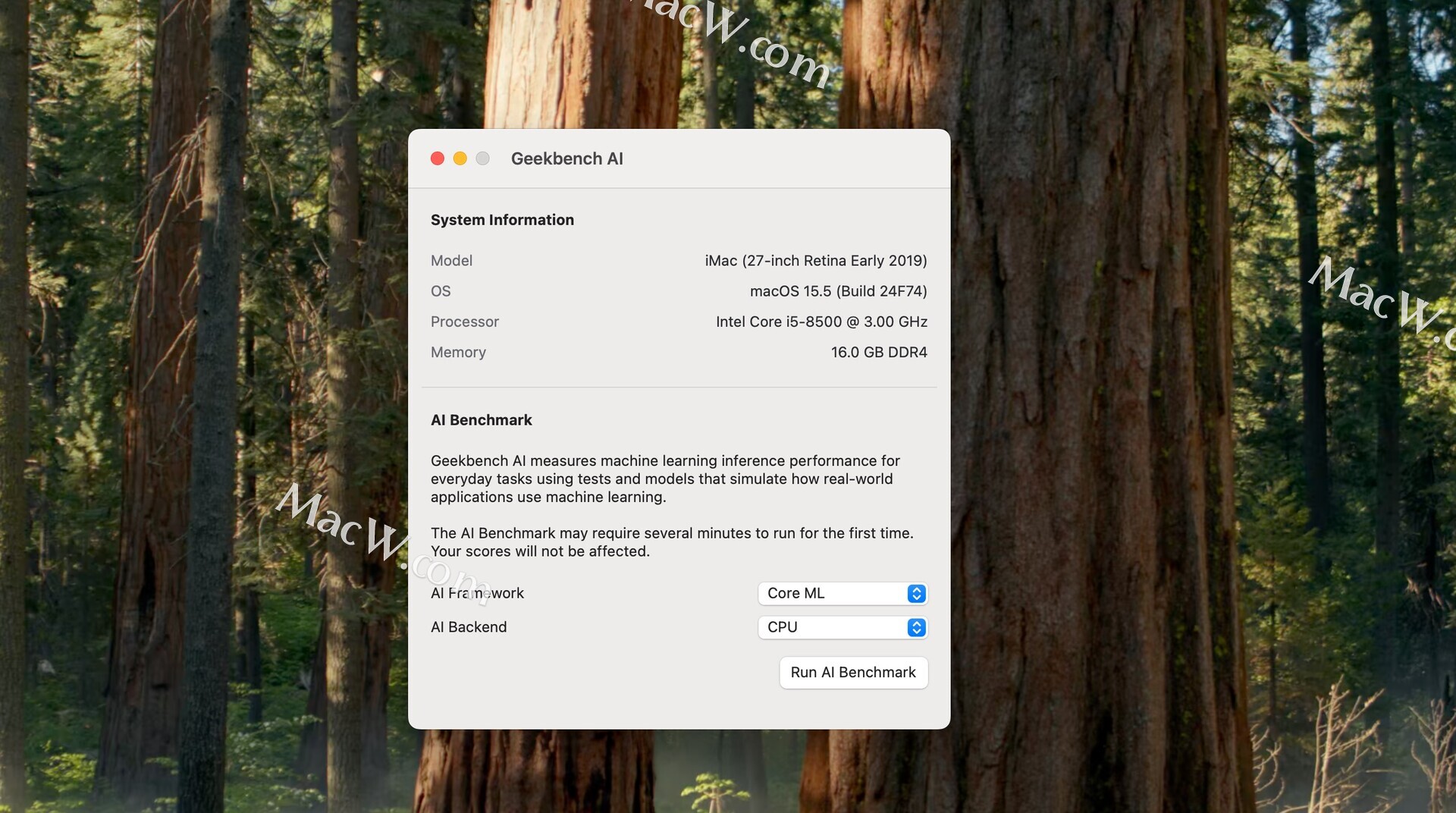Screen dimensions: 1456x813
Task: Click the AI Benchmark section heading
Action: tap(482, 420)
